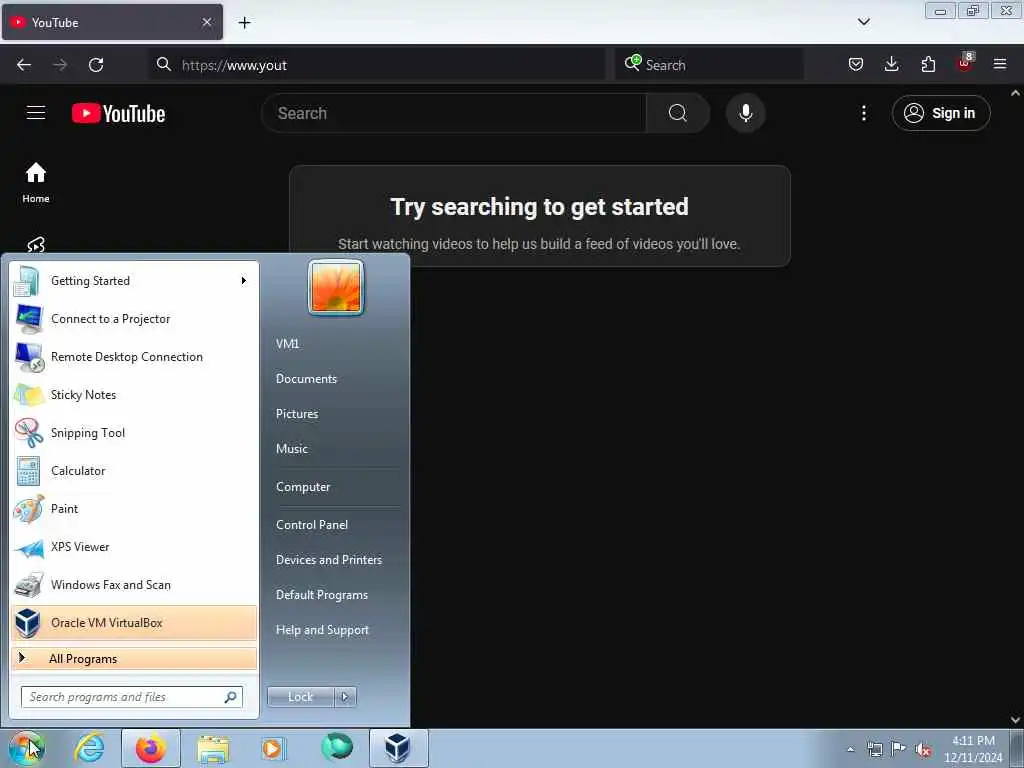Click VirtualBox taskbar icon
Image resolution: width=1024 pixels, height=768 pixels.
[398, 748]
